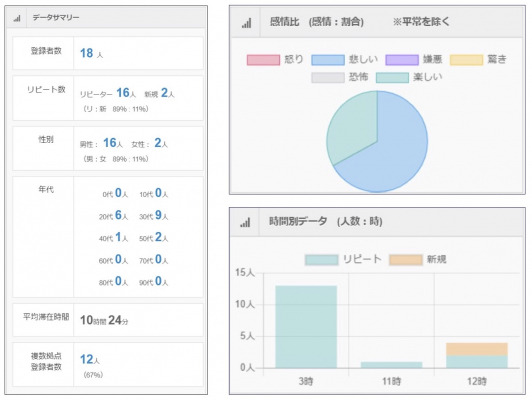Click the chart icon in 時間別データ header
This screenshot has width=532, height=400.
click(245, 223)
